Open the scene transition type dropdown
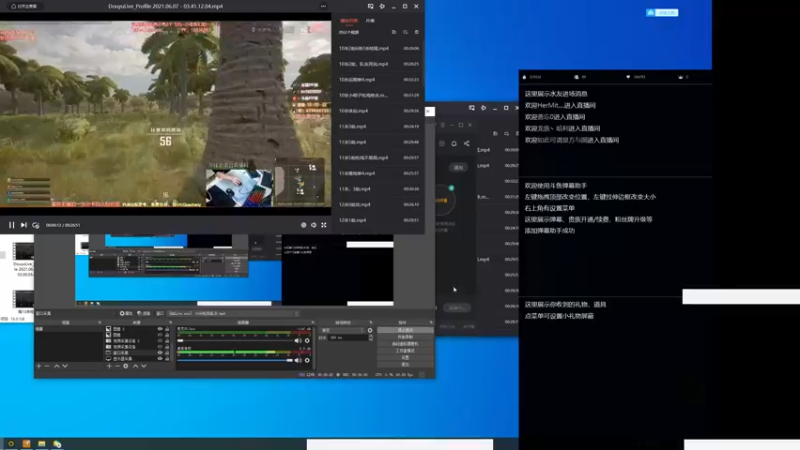The width and height of the screenshot is (800, 450). coord(342,331)
